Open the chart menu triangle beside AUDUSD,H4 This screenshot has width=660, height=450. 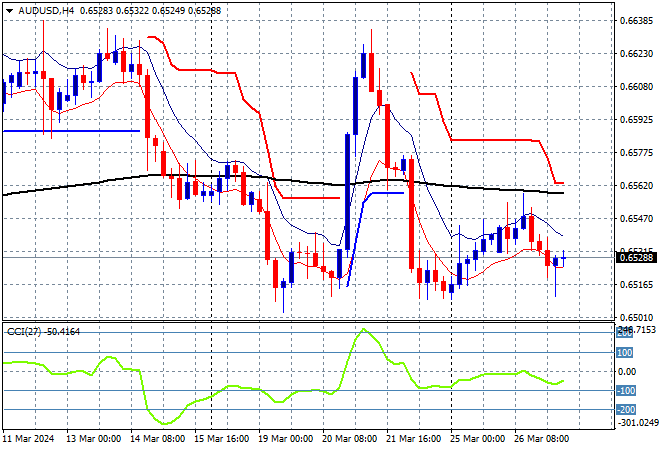tap(8, 9)
